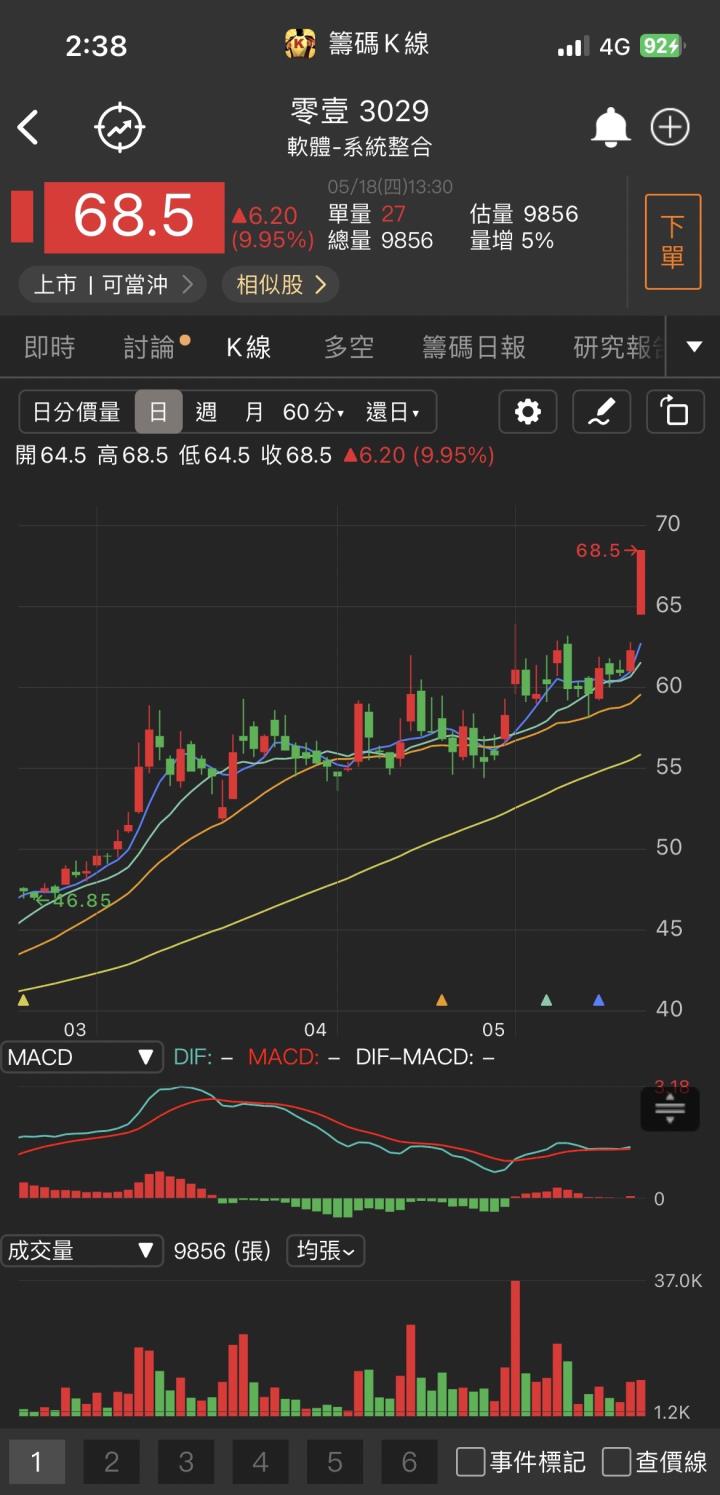Go back with the left arrow
Screen dimensions: 720x1495
point(28,128)
